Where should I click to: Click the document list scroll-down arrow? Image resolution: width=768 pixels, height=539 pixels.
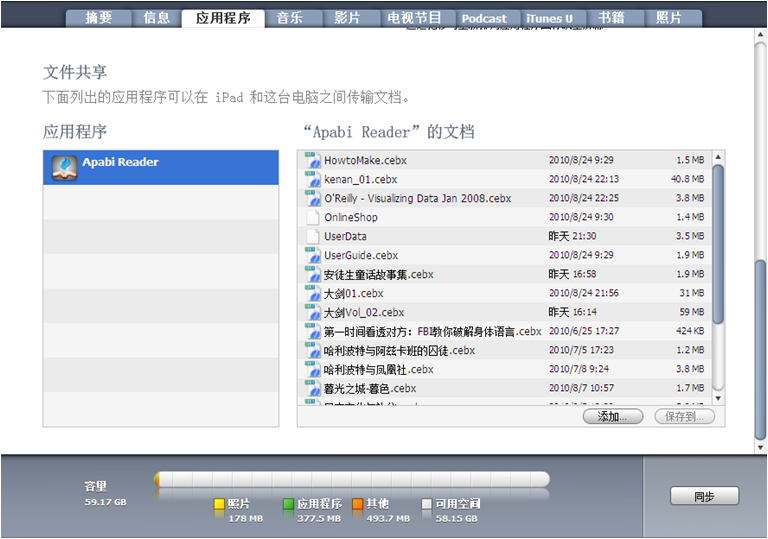point(718,398)
